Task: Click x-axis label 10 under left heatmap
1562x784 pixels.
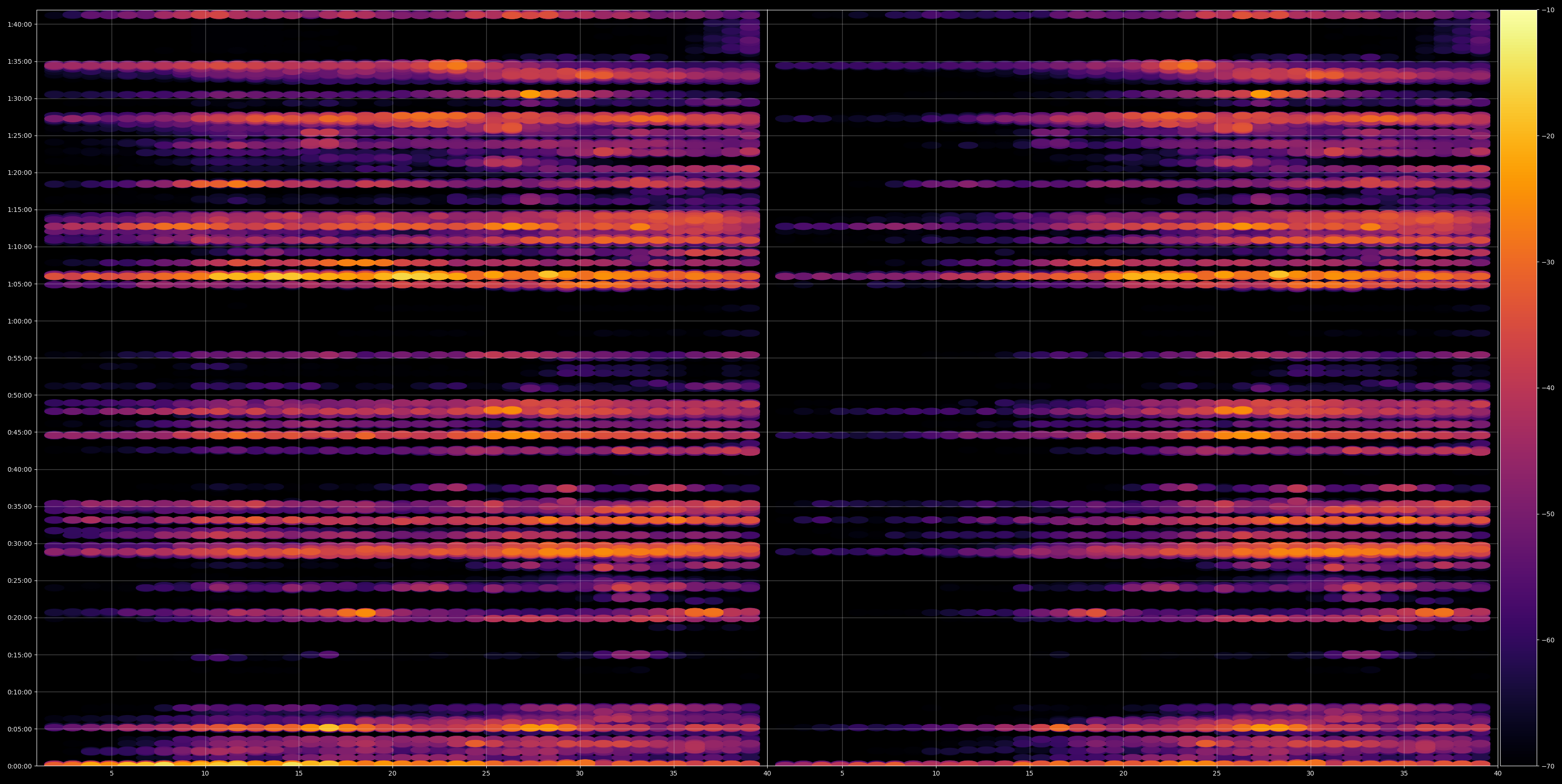Action: tap(205, 774)
